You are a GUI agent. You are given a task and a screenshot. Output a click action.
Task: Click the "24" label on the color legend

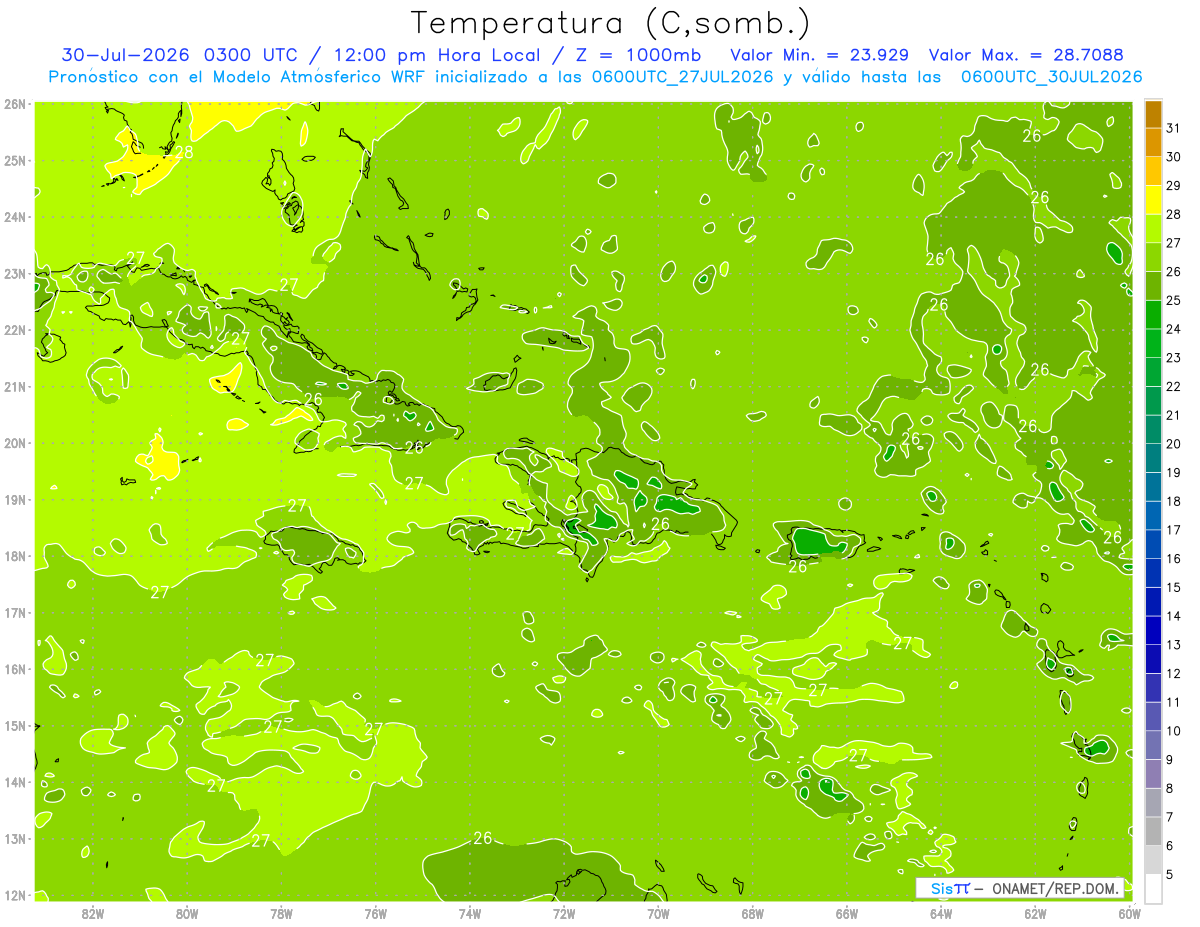[x=1174, y=329]
